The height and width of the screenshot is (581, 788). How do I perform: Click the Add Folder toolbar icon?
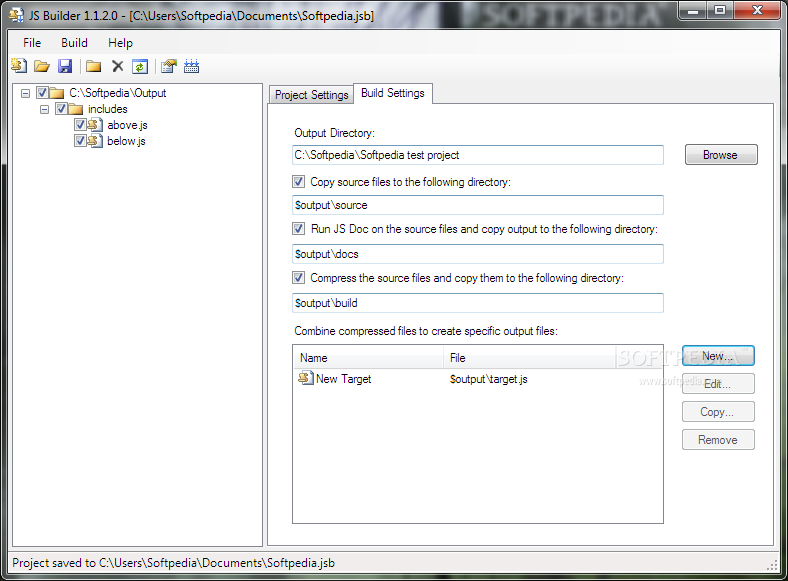(x=93, y=66)
